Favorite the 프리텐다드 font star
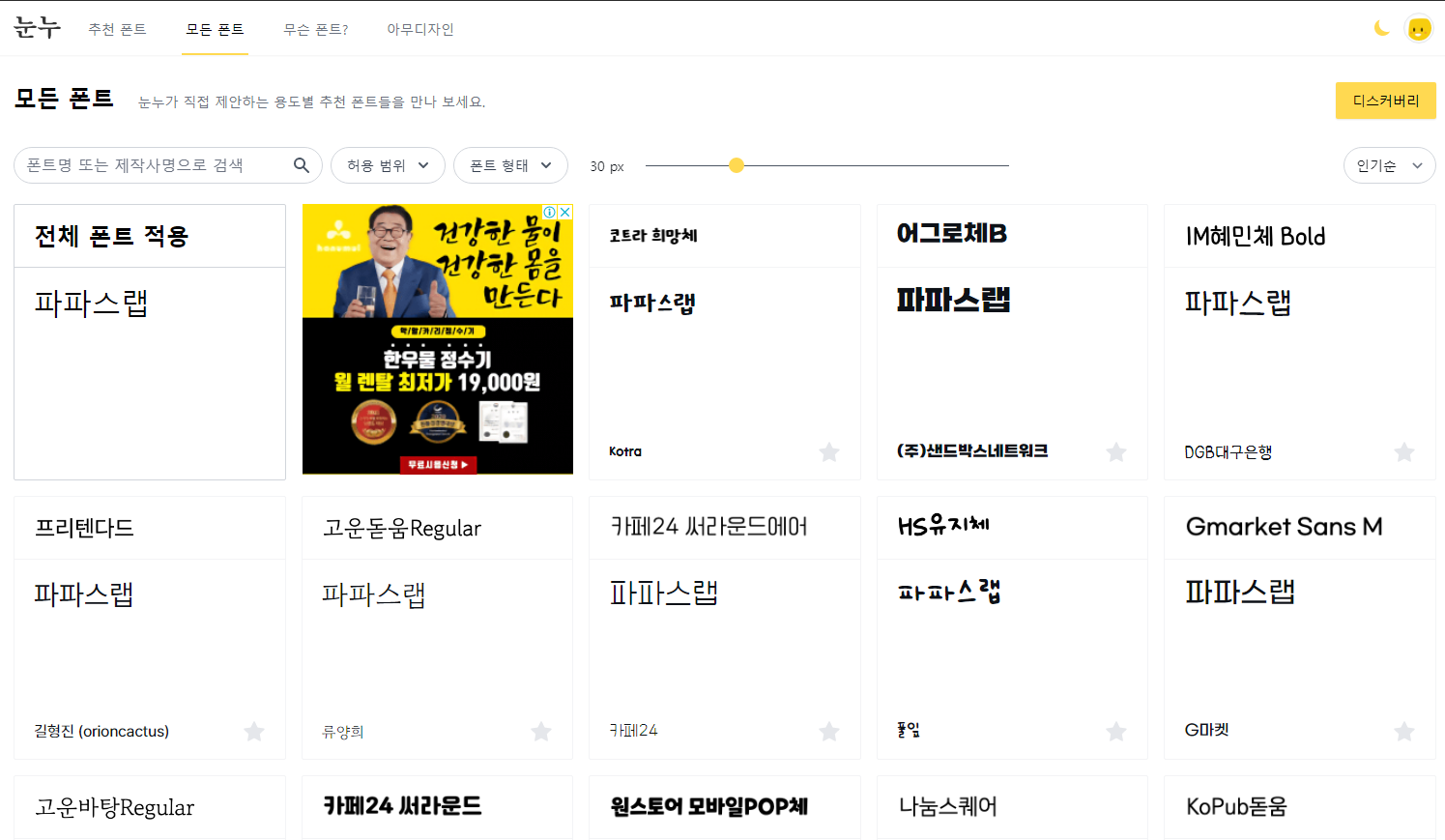The width and height of the screenshot is (1445, 840). click(x=254, y=732)
